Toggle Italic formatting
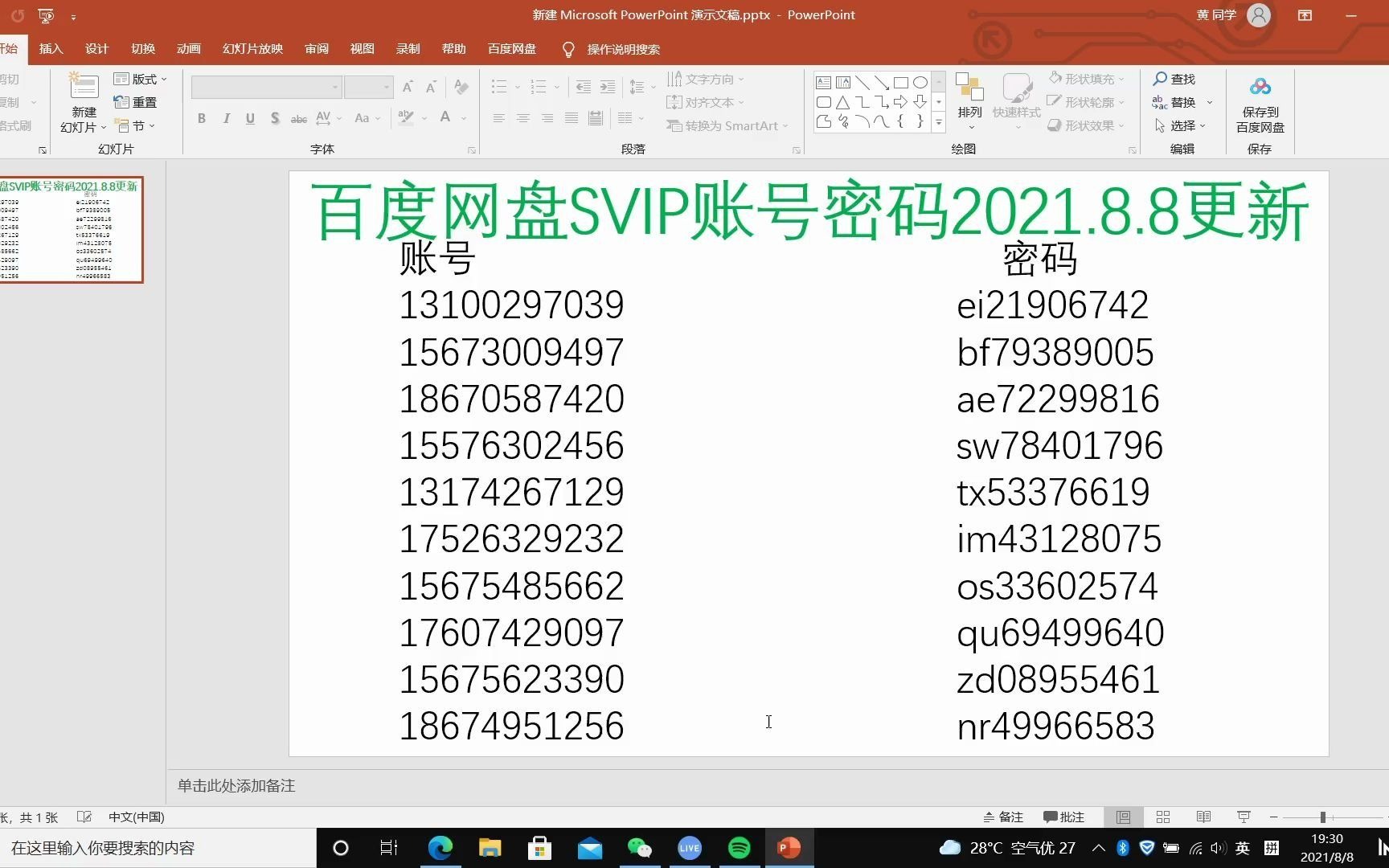The image size is (1389, 868). point(226,118)
